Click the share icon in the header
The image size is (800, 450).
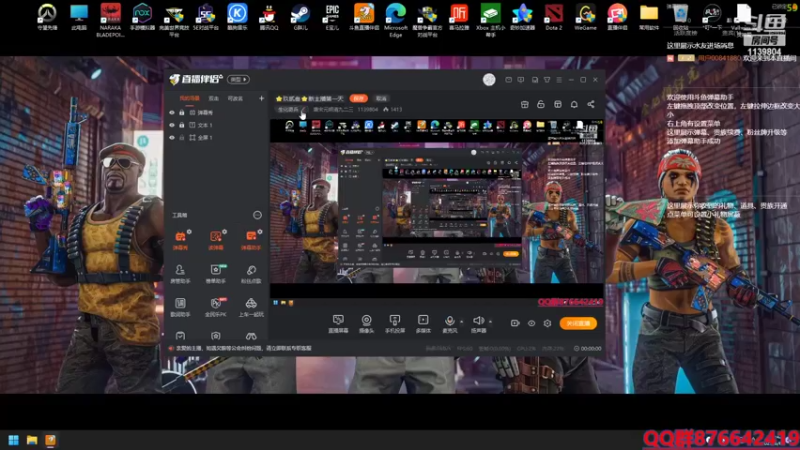point(591,104)
